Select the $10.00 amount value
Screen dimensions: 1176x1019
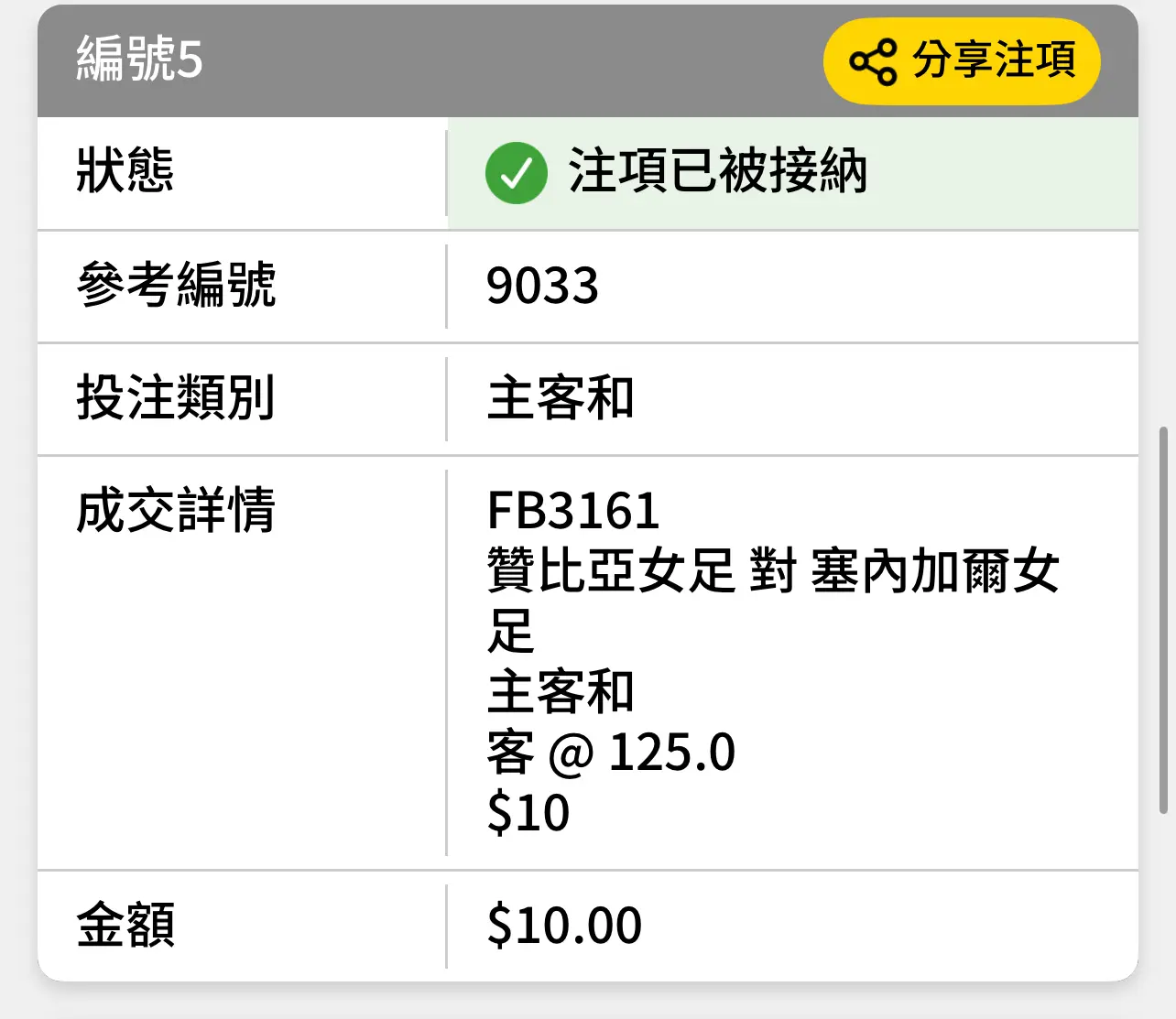click(x=564, y=925)
